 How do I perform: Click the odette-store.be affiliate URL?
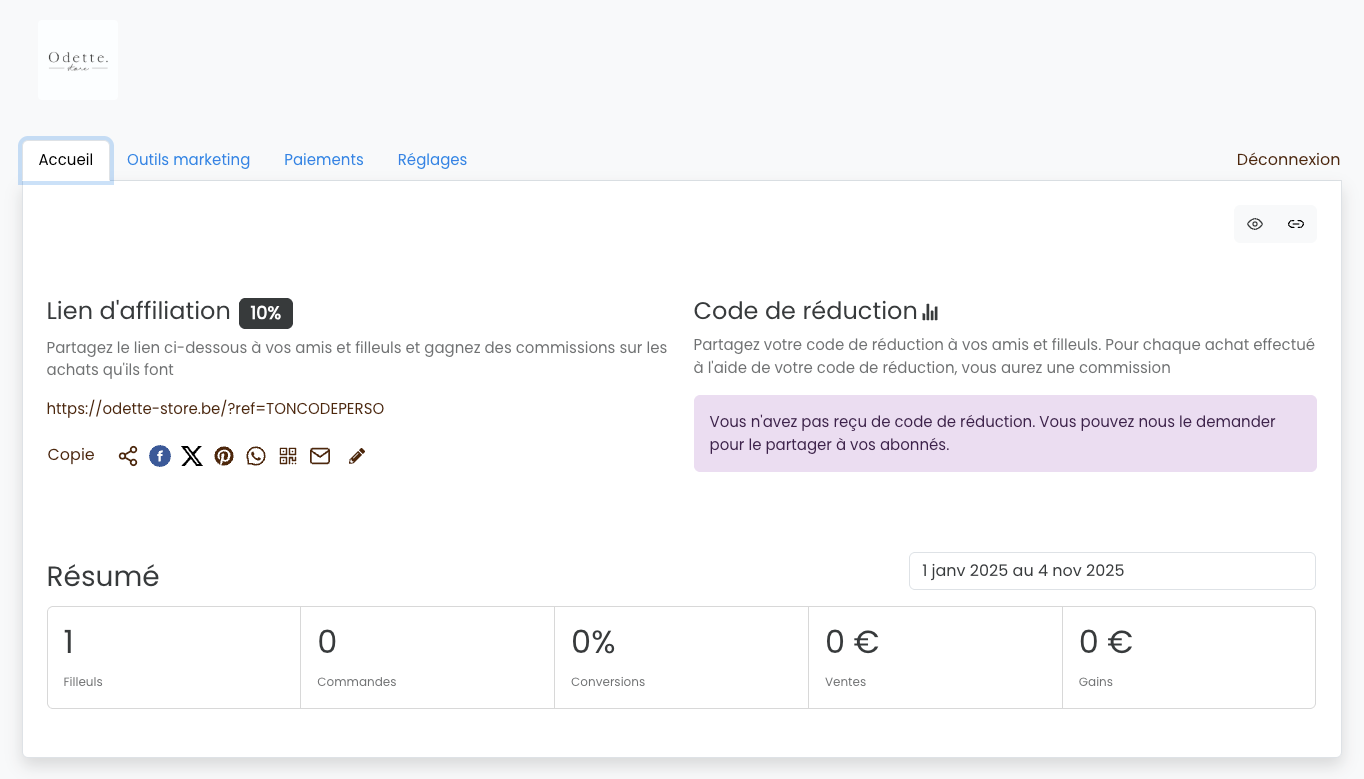click(x=215, y=409)
